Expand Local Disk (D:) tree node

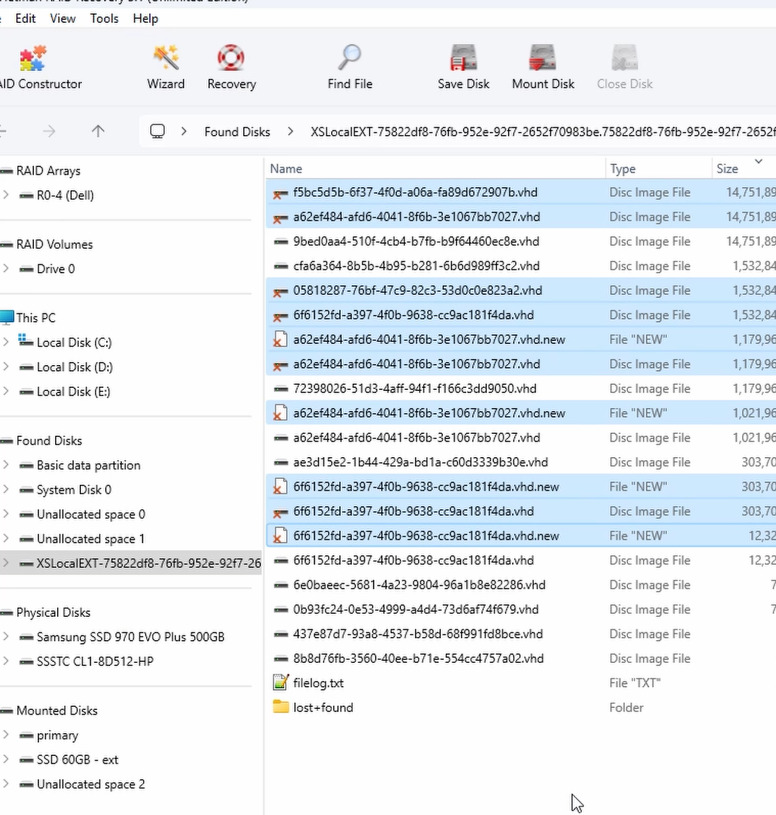coord(6,366)
